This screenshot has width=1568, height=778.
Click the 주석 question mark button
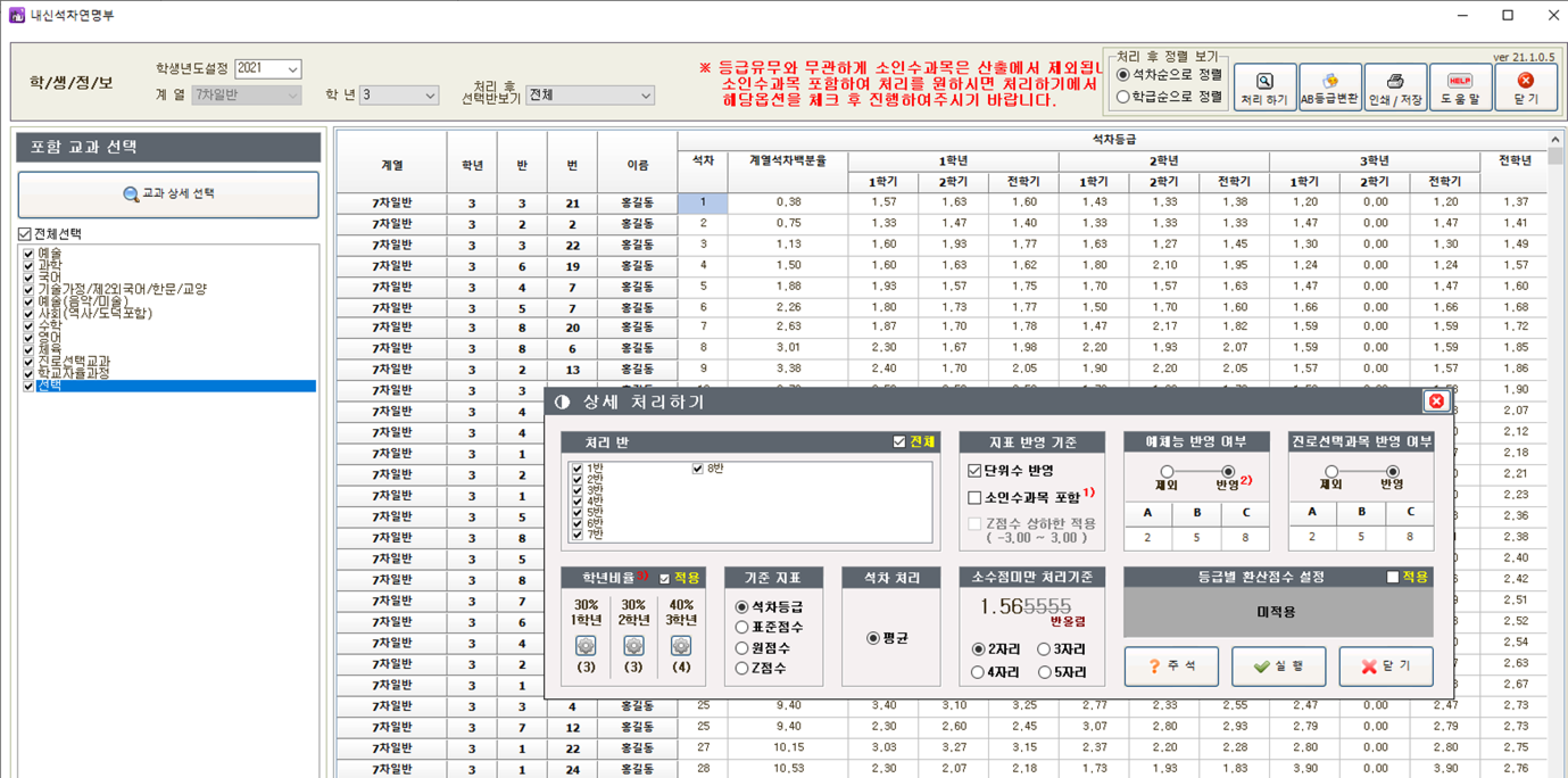pos(1171,666)
